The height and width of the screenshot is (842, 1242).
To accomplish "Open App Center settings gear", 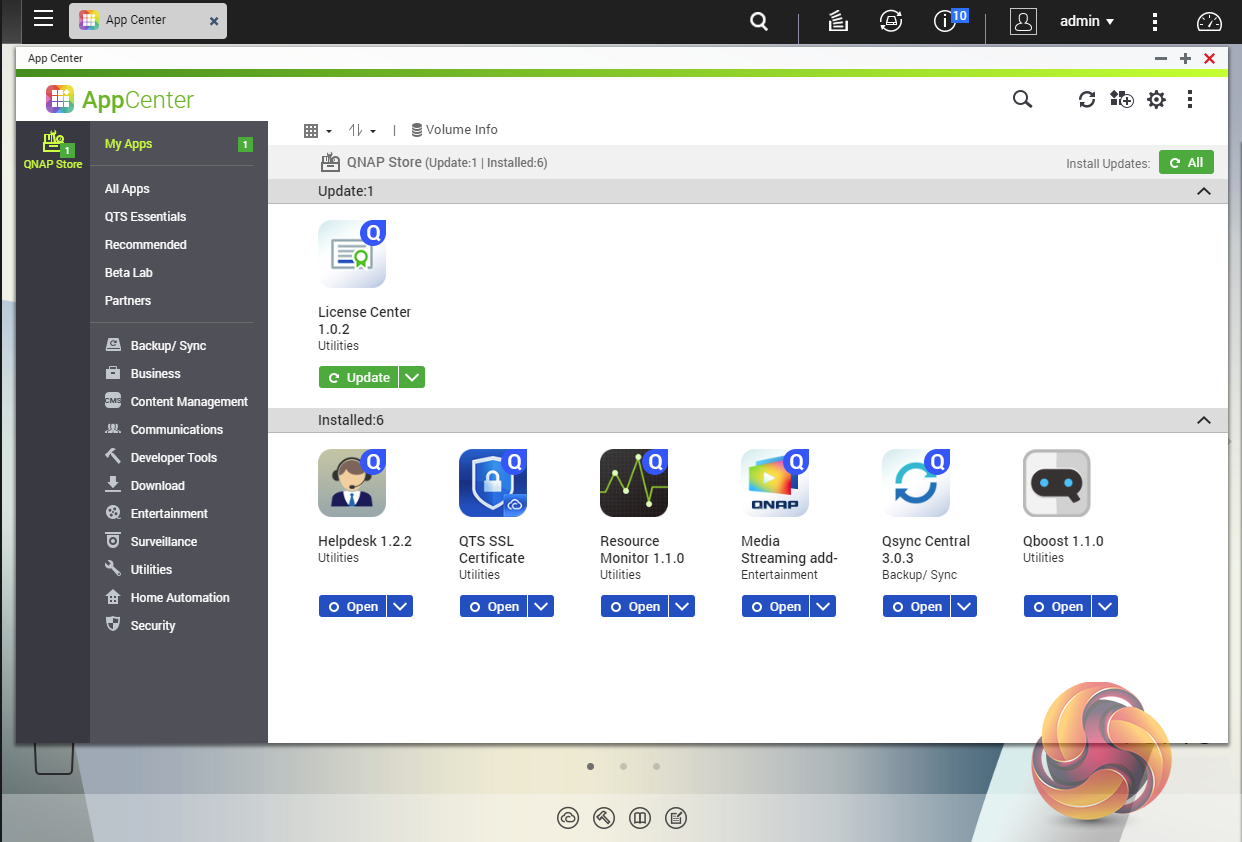I will pos(1156,99).
